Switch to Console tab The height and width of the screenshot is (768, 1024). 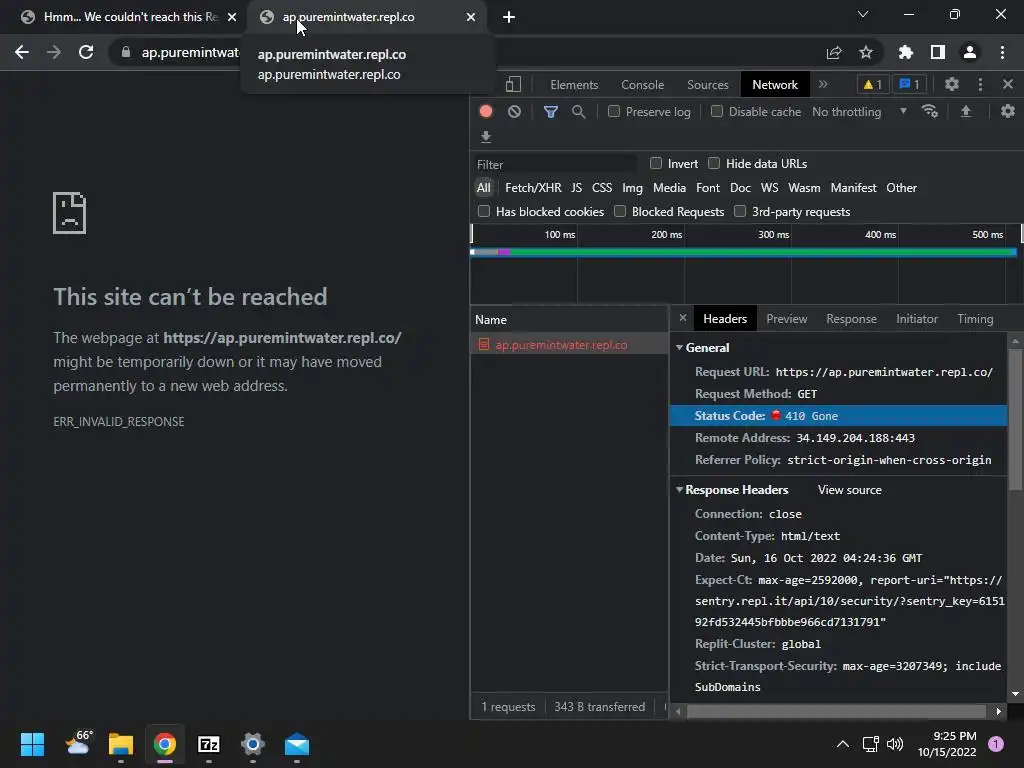[643, 85]
